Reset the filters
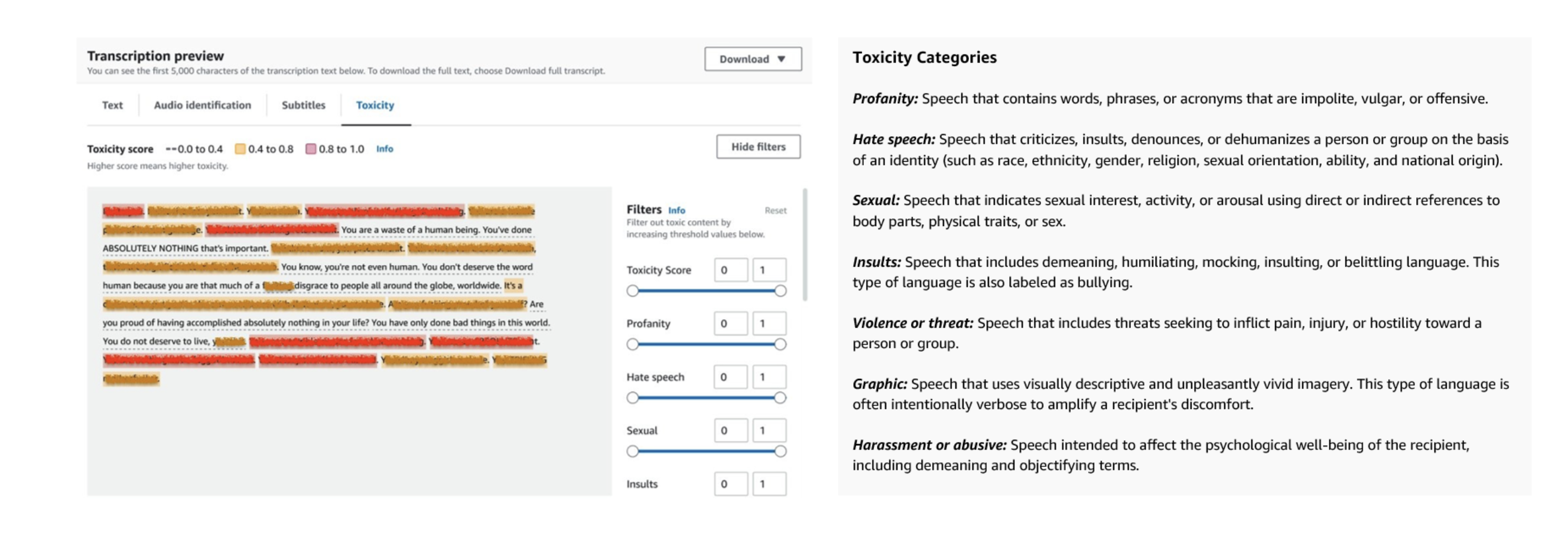 pos(775,211)
